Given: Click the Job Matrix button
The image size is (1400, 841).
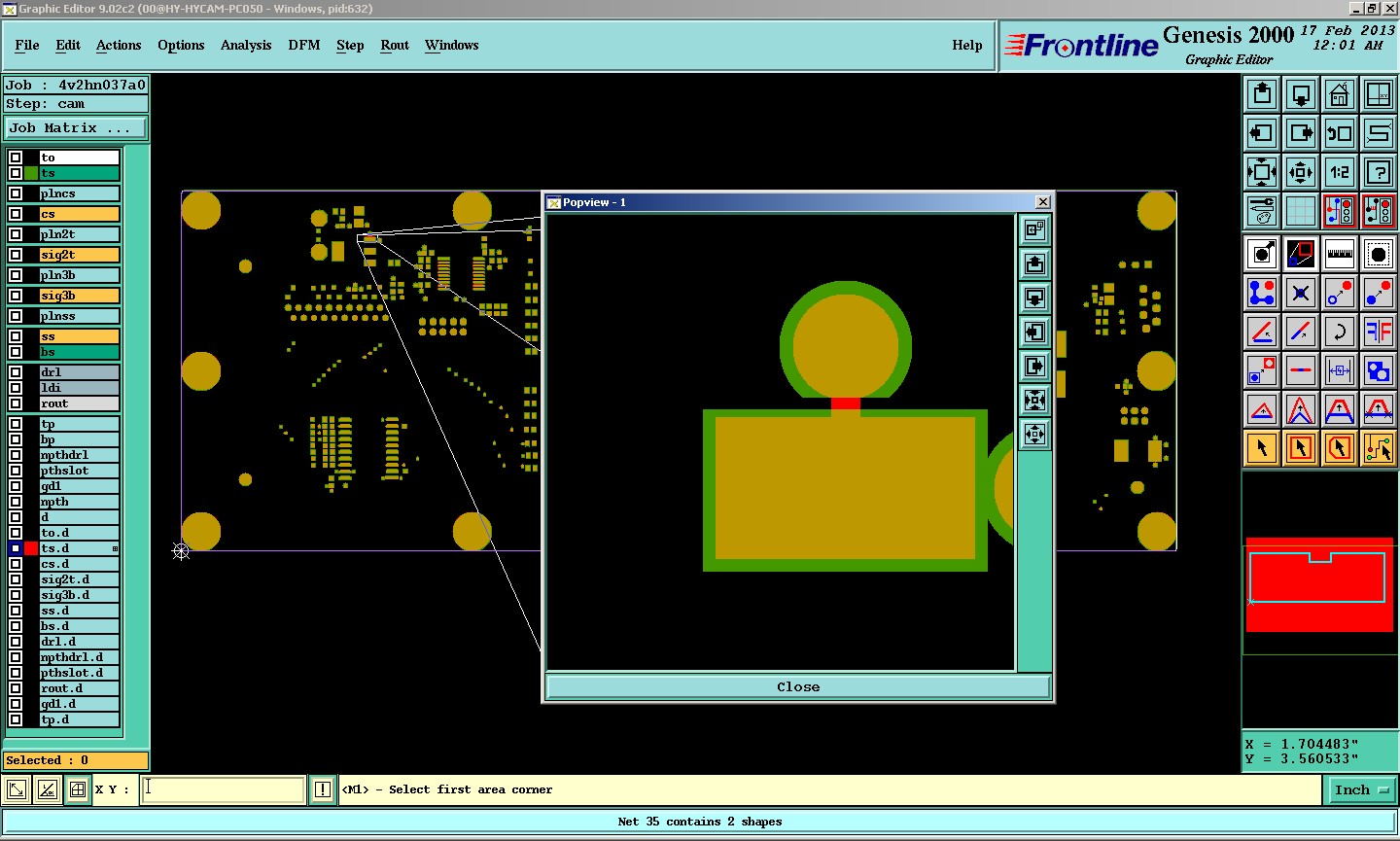Looking at the screenshot, I should 76,127.
